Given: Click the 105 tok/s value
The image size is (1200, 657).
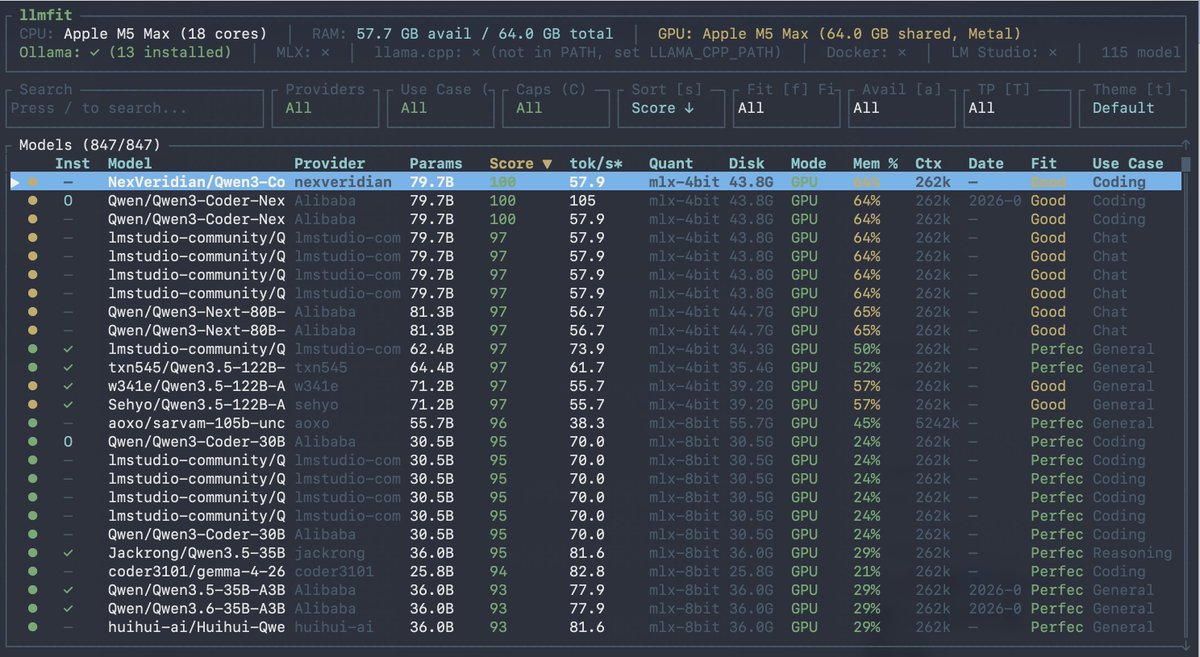Looking at the screenshot, I should tap(582, 201).
